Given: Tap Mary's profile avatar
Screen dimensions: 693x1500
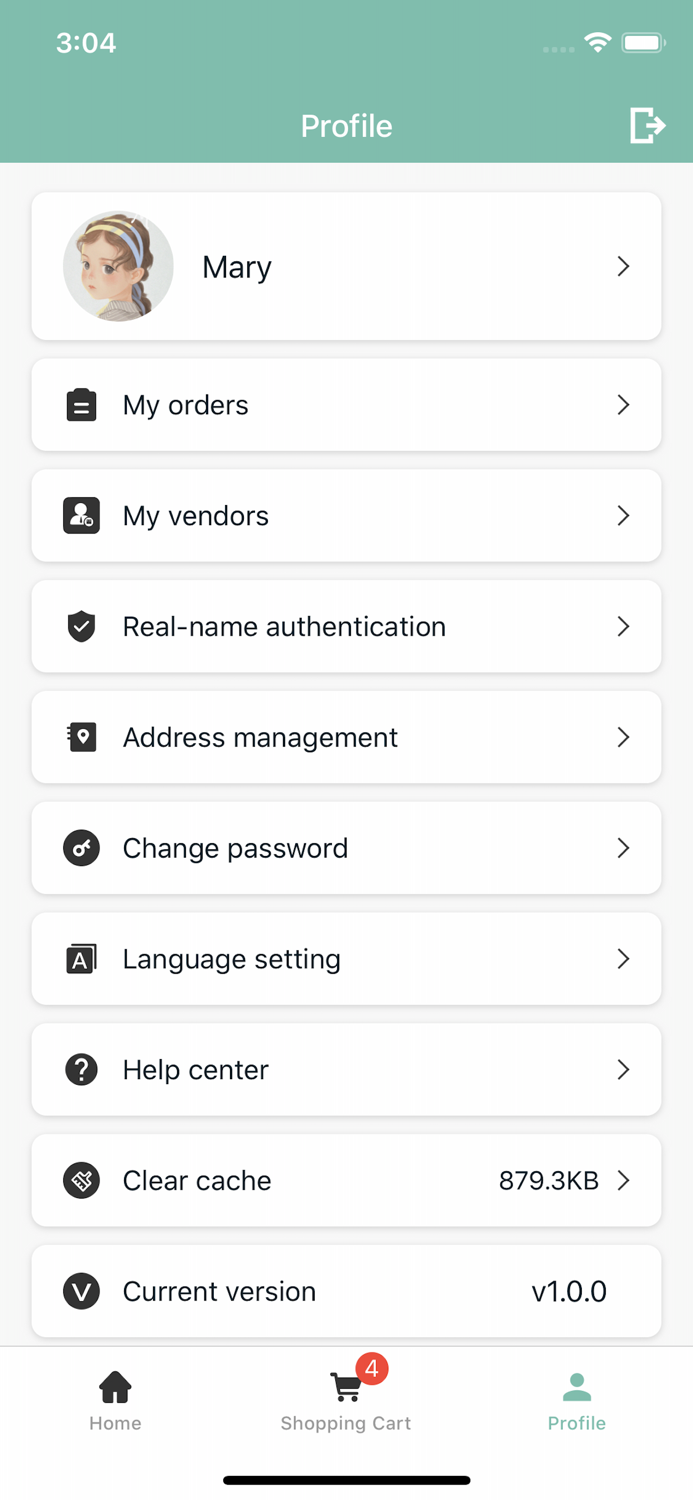Looking at the screenshot, I should 119,266.
